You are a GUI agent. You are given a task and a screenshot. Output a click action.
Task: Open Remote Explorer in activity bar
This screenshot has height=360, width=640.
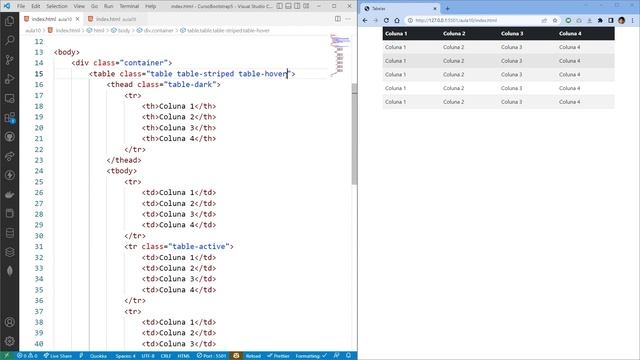click(9, 98)
